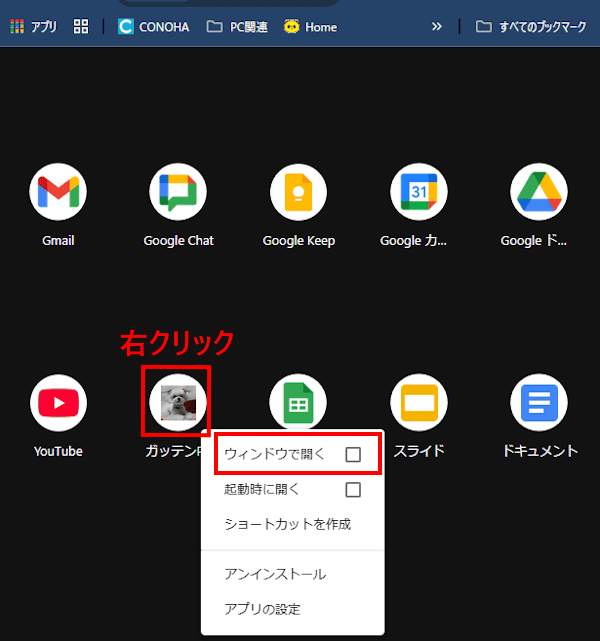Open the CONOHA bookmark
The height and width of the screenshot is (641, 600).
[154, 27]
